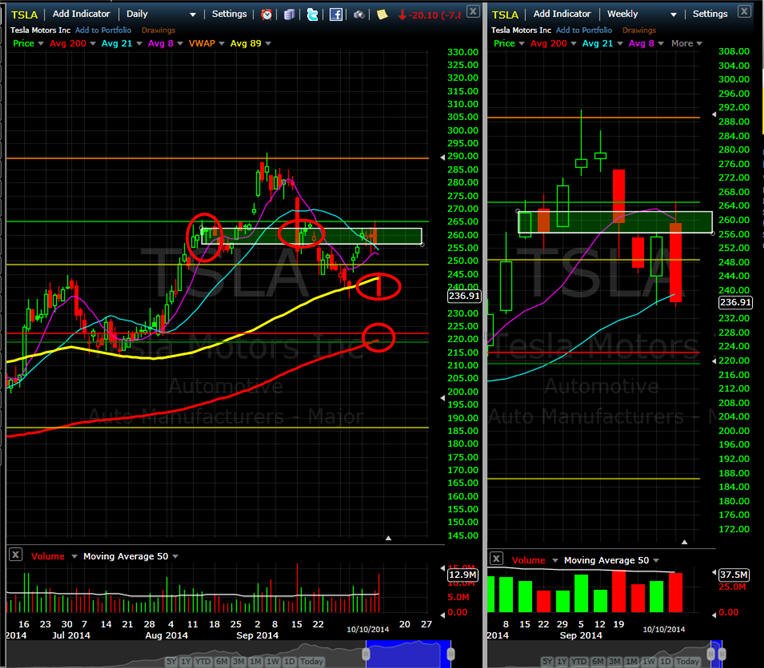Open the Drawings link on the weekly chart
Image resolution: width=764 pixels, height=668 pixels.
tap(639, 30)
